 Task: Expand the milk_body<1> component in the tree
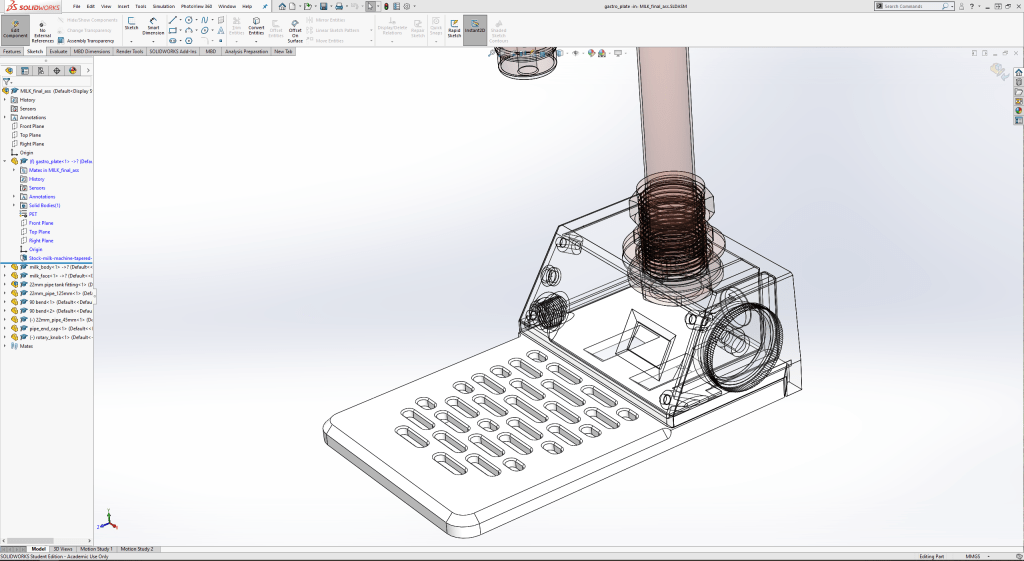(x=5, y=267)
